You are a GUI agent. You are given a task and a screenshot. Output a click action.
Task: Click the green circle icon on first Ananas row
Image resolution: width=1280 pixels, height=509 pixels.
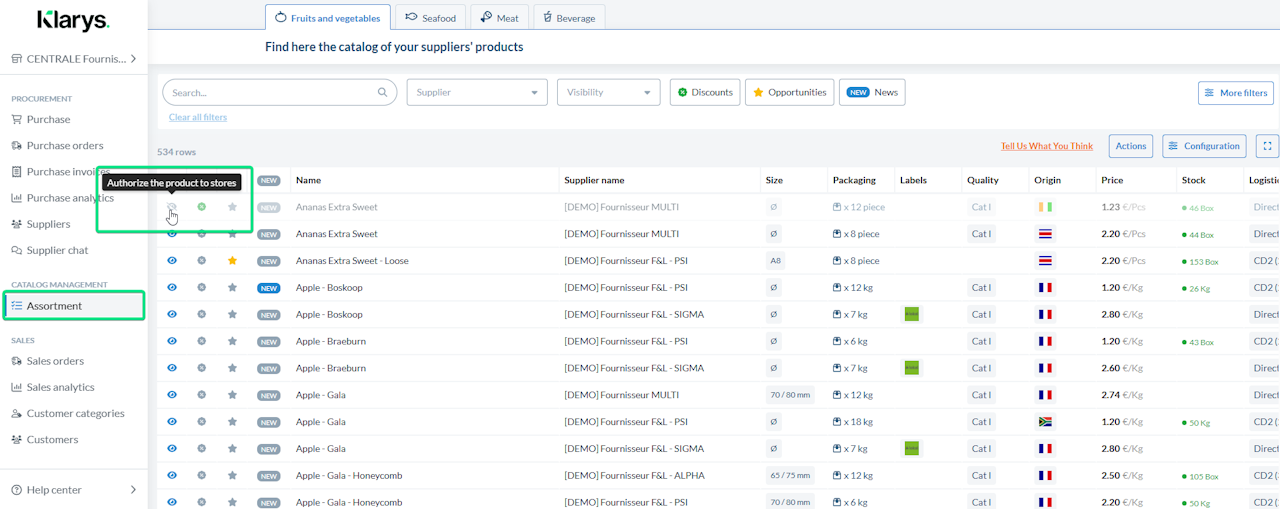click(x=202, y=207)
